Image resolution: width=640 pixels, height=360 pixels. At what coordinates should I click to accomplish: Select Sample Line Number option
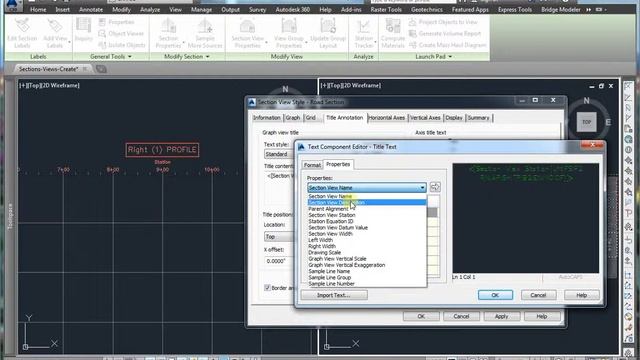pos(367,284)
